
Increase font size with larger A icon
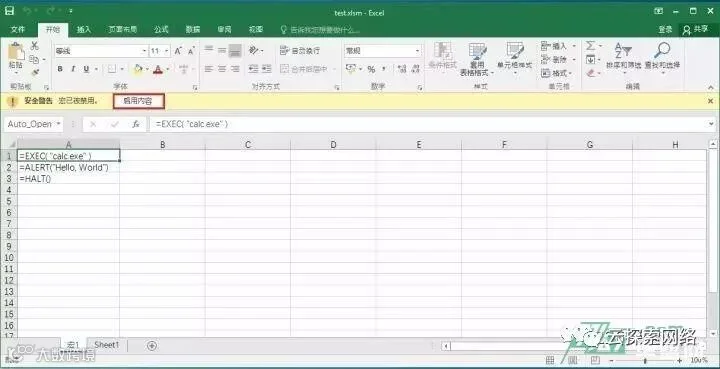(178, 50)
